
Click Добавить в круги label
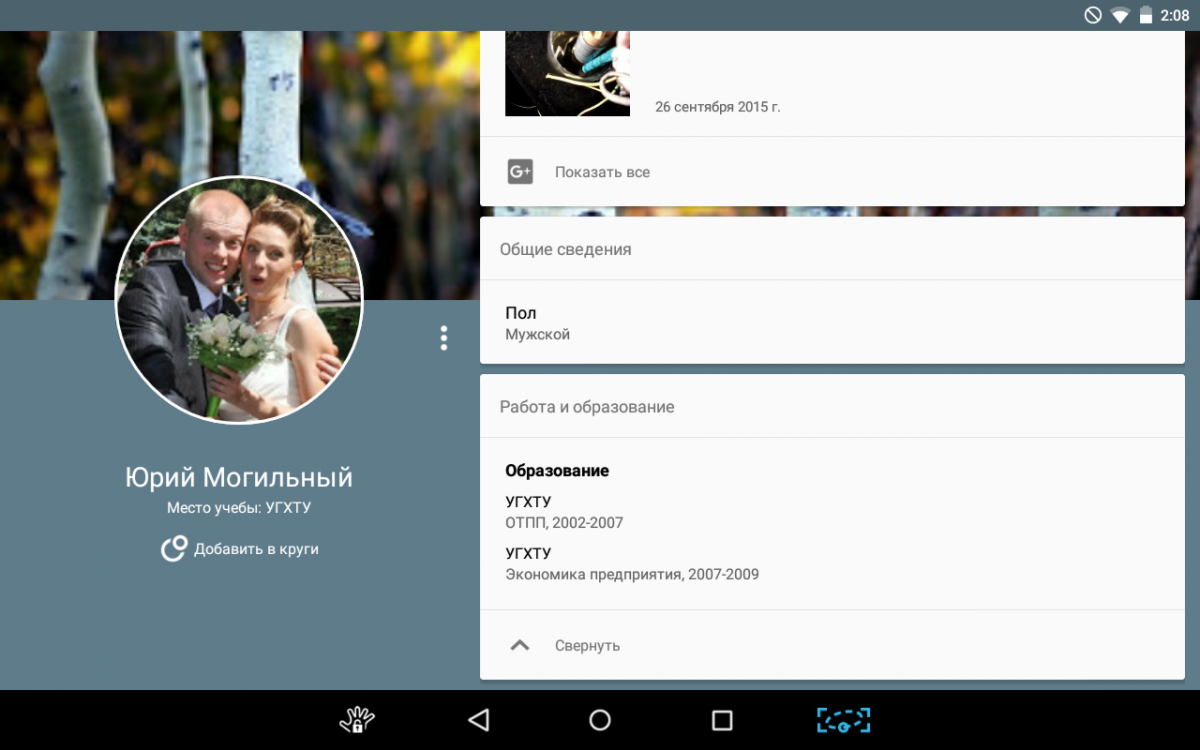point(256,549)
